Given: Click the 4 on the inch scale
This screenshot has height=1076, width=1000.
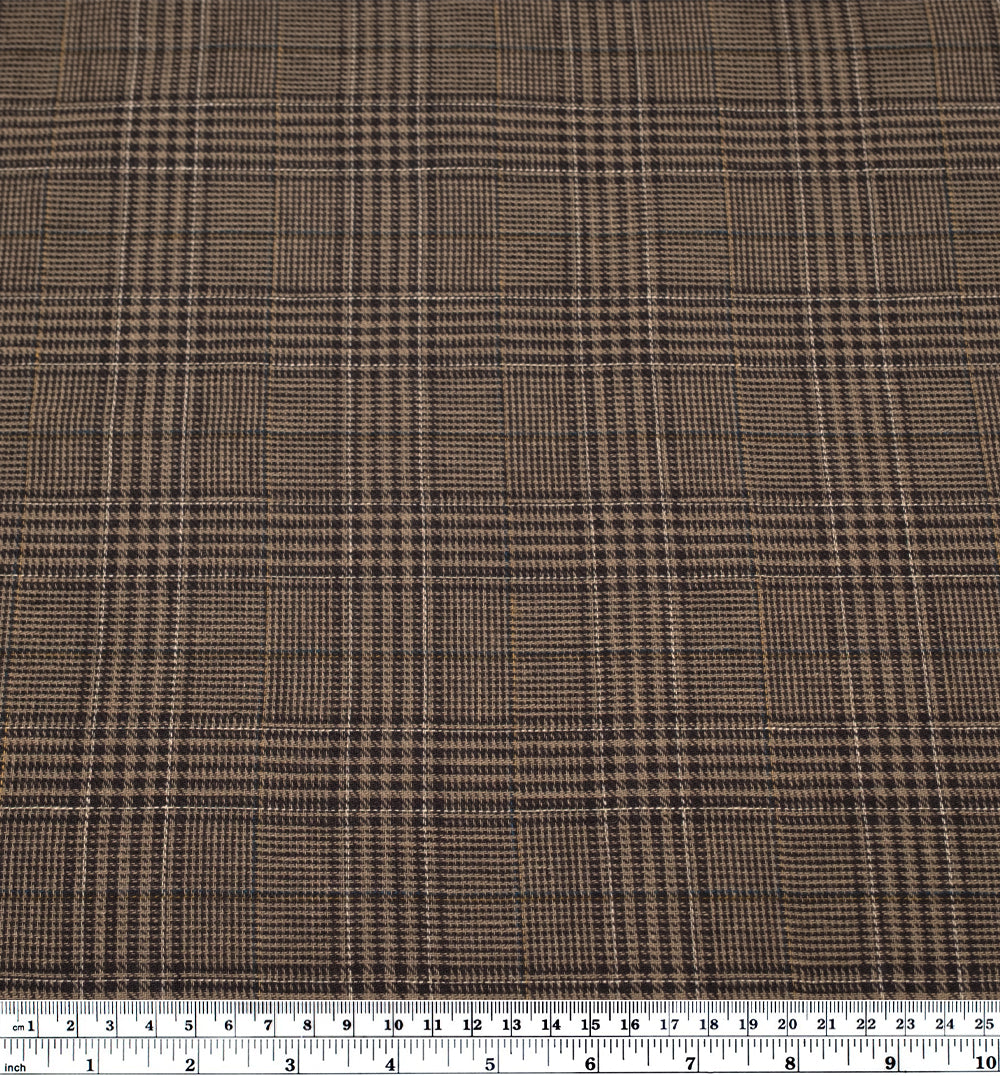Looking at the screenshot, I should (x=391, y=1065).
